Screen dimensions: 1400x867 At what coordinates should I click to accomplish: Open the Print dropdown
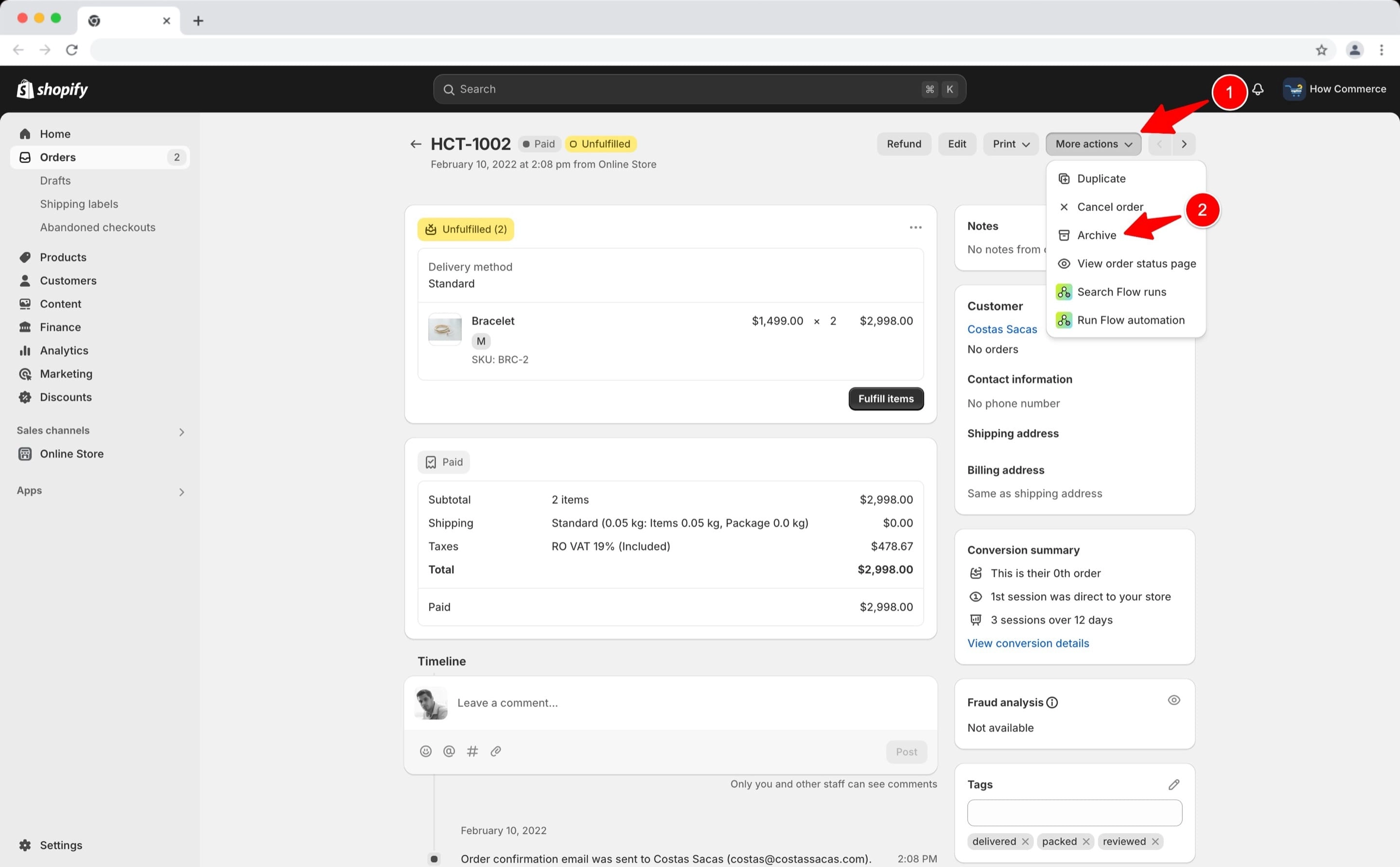point(1011,144)
